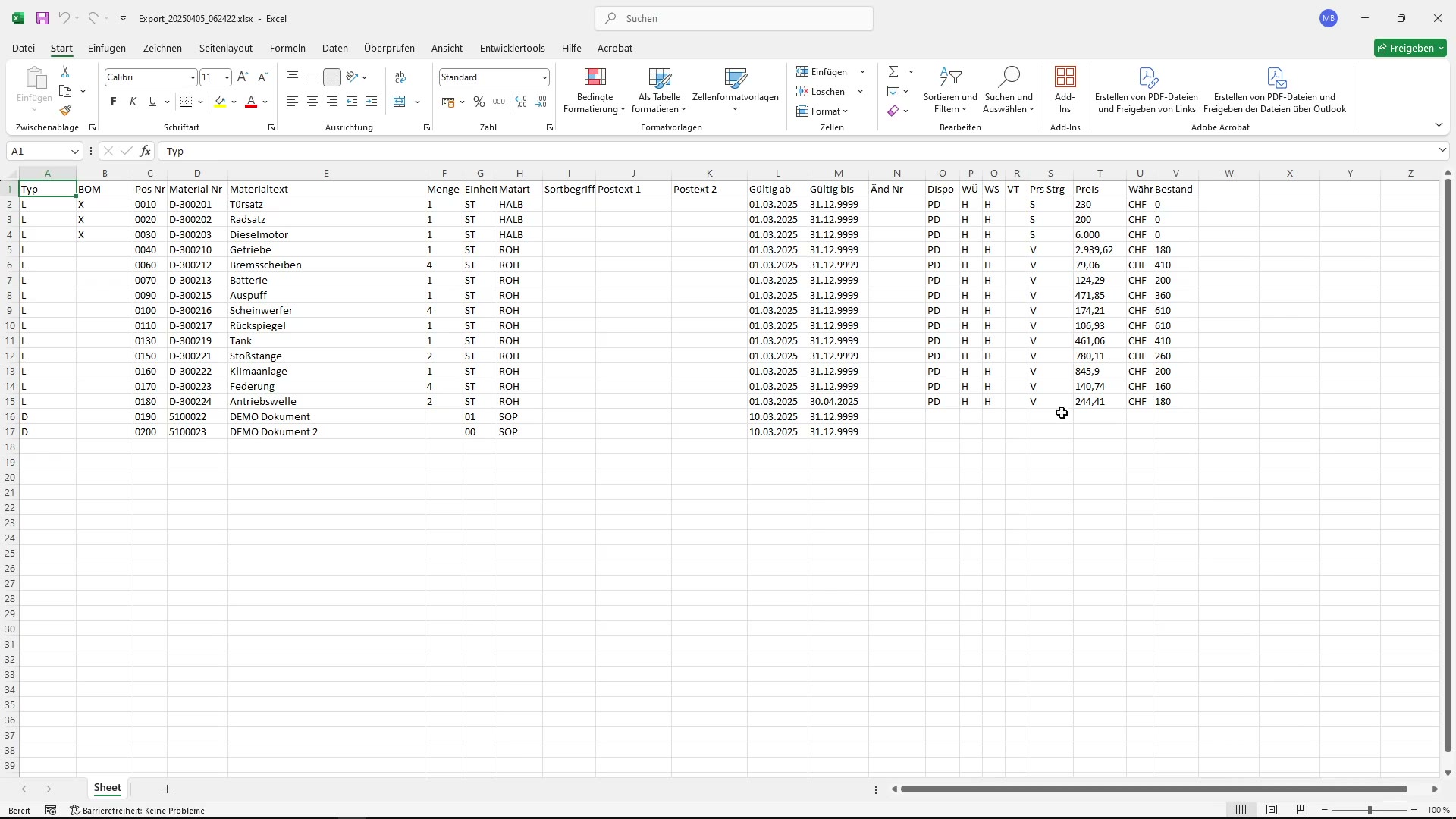Screen dimensions: 1456x819
Task: Toggle italic formatting K button
Action: coord(133,102)
